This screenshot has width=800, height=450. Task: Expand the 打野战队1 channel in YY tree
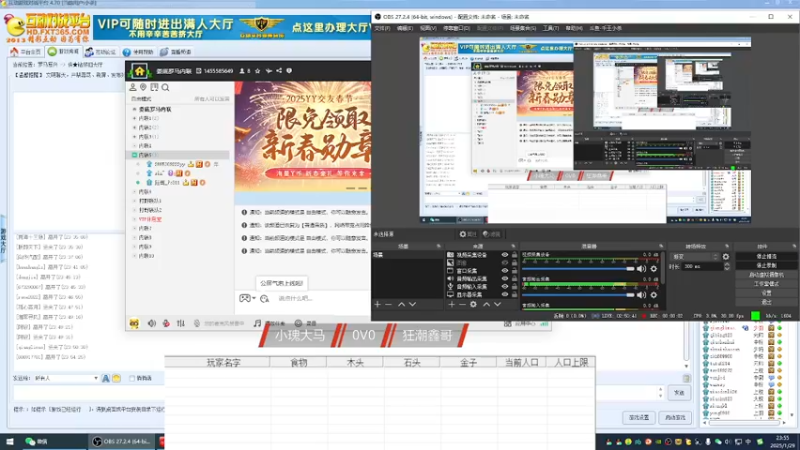pyautogui.click(x=135, y=201)
